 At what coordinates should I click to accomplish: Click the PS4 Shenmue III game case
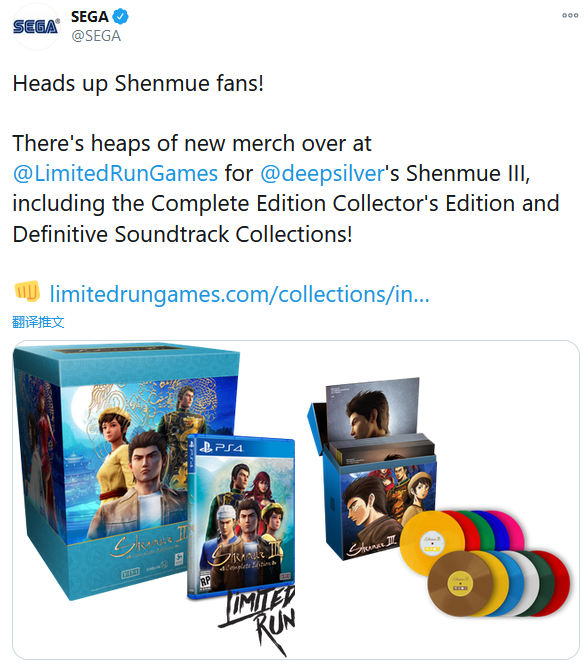[x=241, y=516]
